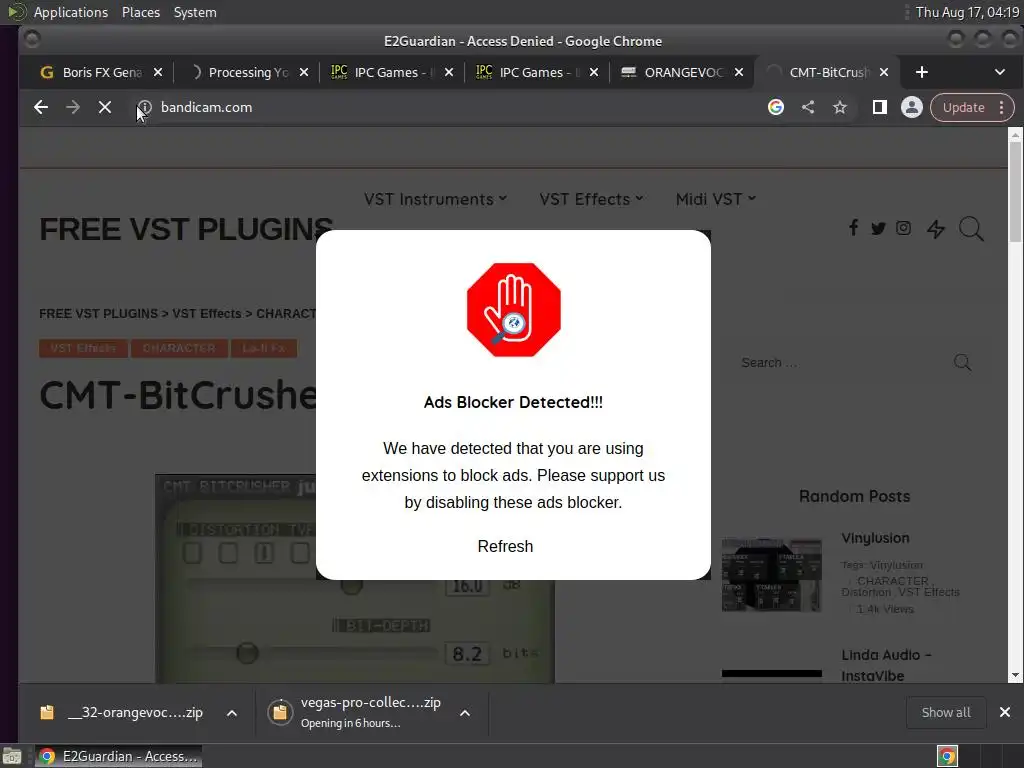Close the downloads bar
The height and width of the screenshot is (768, 1024).
(1005, 712)
